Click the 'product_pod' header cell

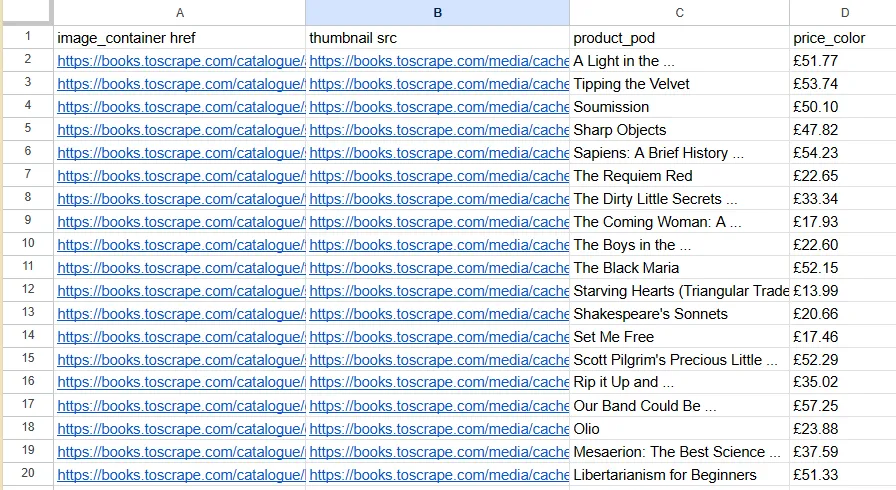pyautogui.click(x=679, y=38)
